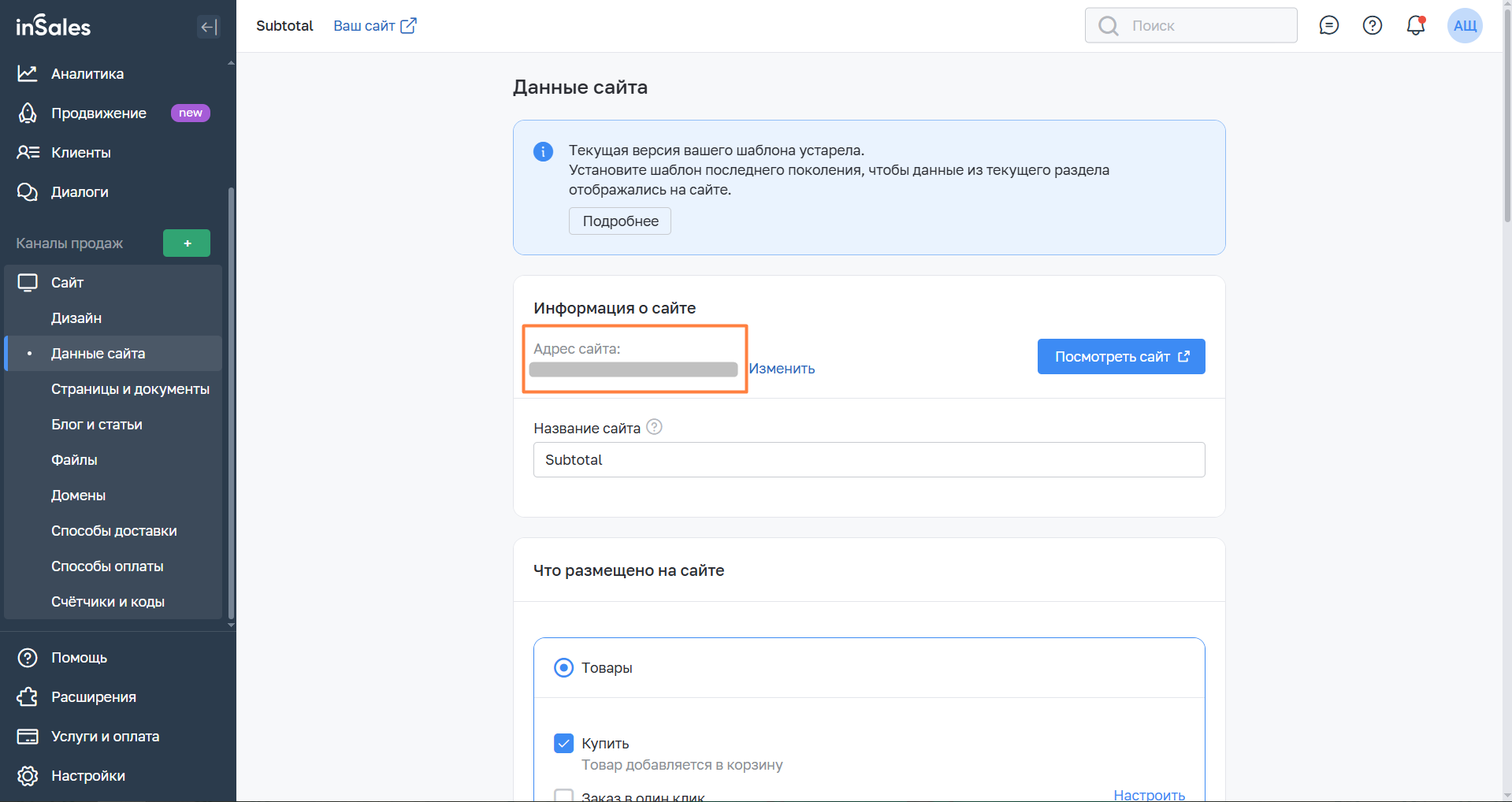Open Способы доставки
The image size is (1512, 802).
point(113,531)
